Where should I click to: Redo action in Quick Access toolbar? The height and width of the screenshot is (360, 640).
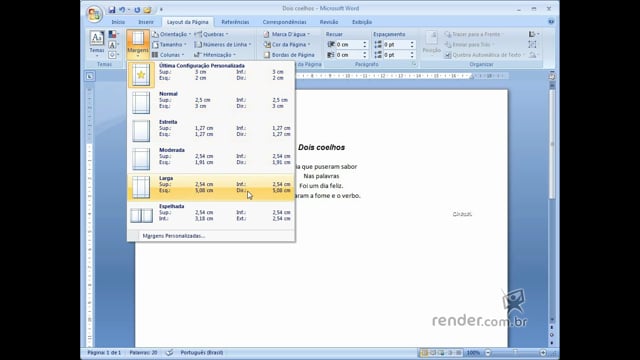pos(137,10)
